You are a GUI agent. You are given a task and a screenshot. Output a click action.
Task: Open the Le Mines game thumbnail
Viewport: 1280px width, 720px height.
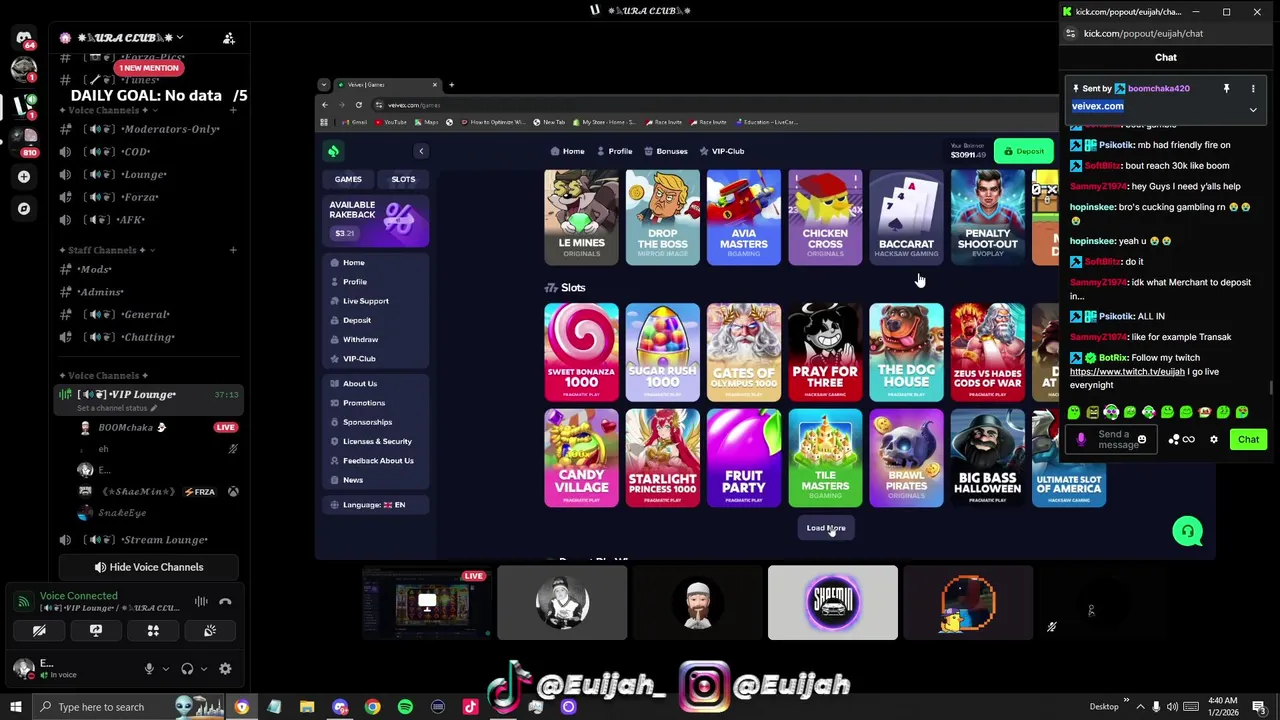[x=581, y=217]
